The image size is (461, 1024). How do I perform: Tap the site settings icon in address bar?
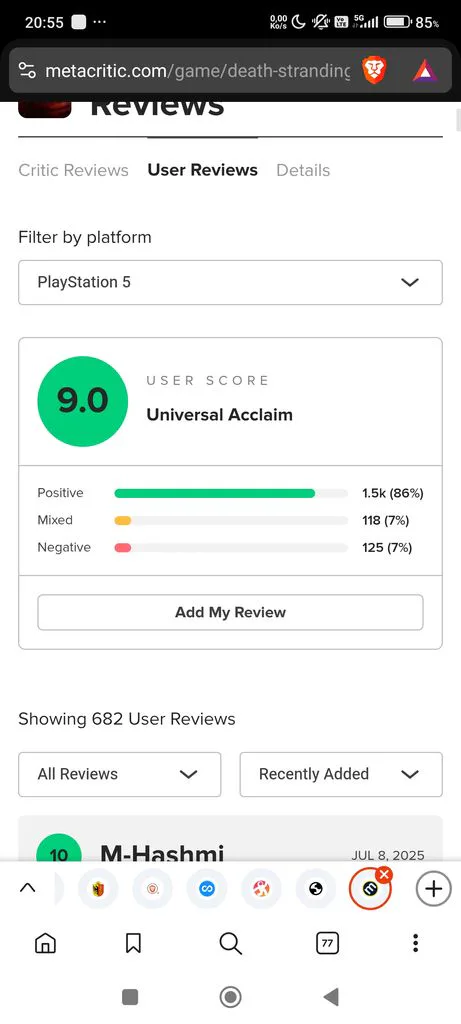[27, 71]
